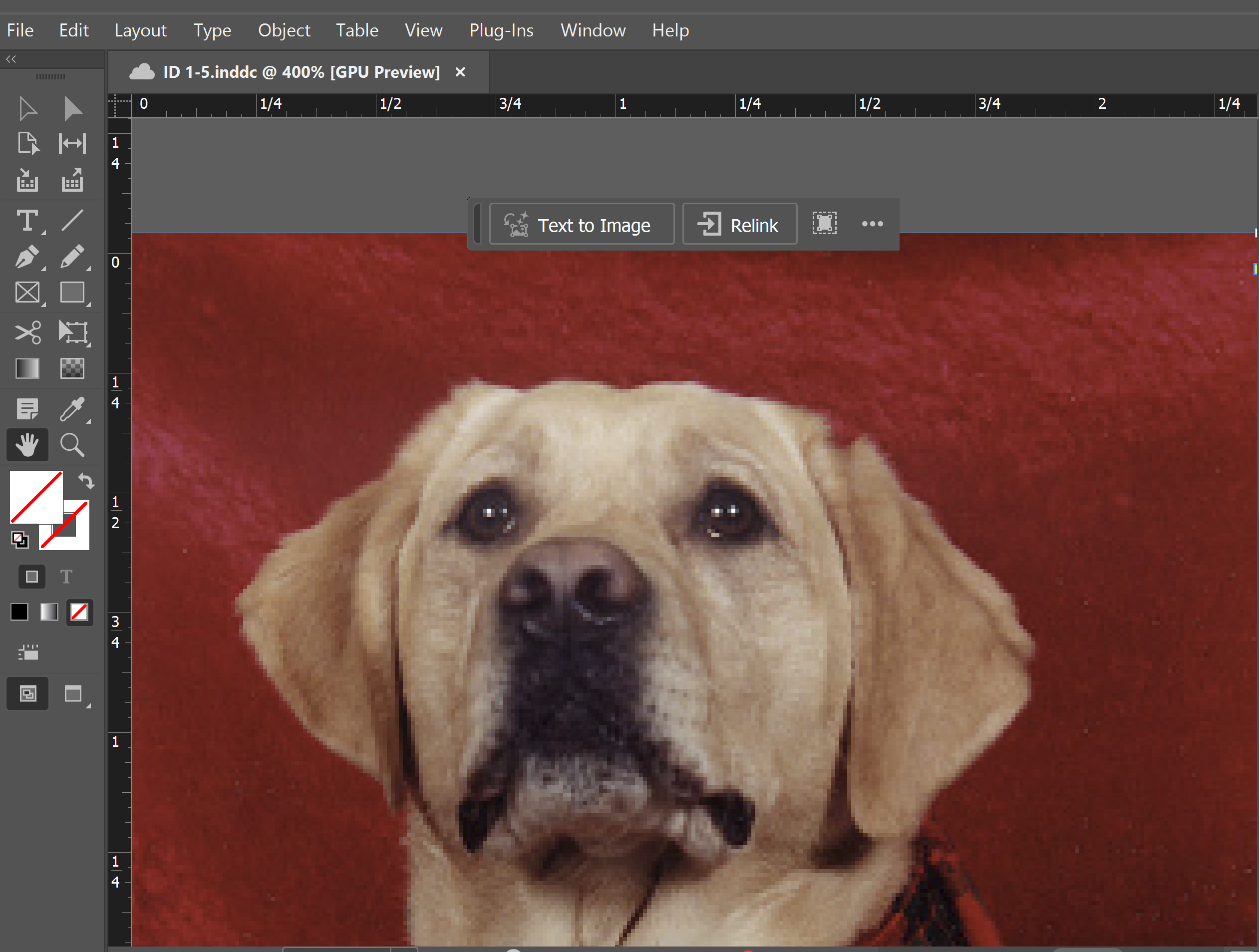
Task: Toggle formatting affects container
Action: click(x=32, y=577)
